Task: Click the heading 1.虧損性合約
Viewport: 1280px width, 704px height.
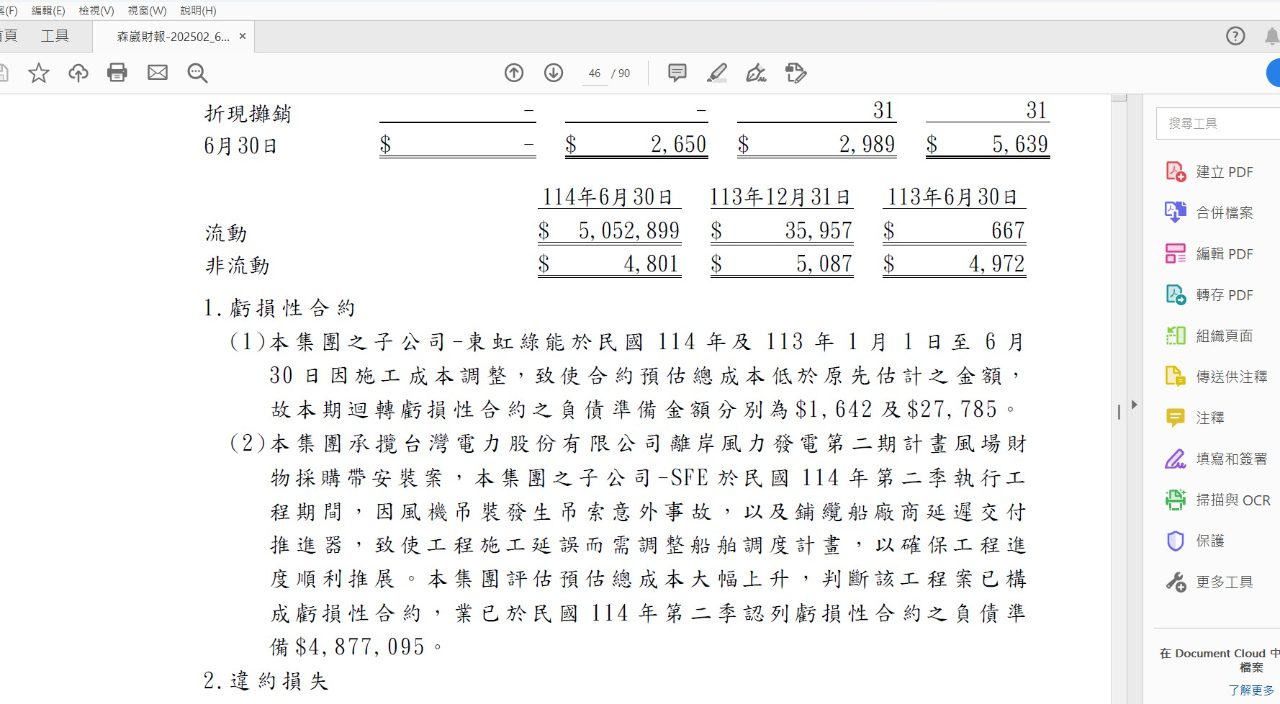Action: tap(280, 308)
